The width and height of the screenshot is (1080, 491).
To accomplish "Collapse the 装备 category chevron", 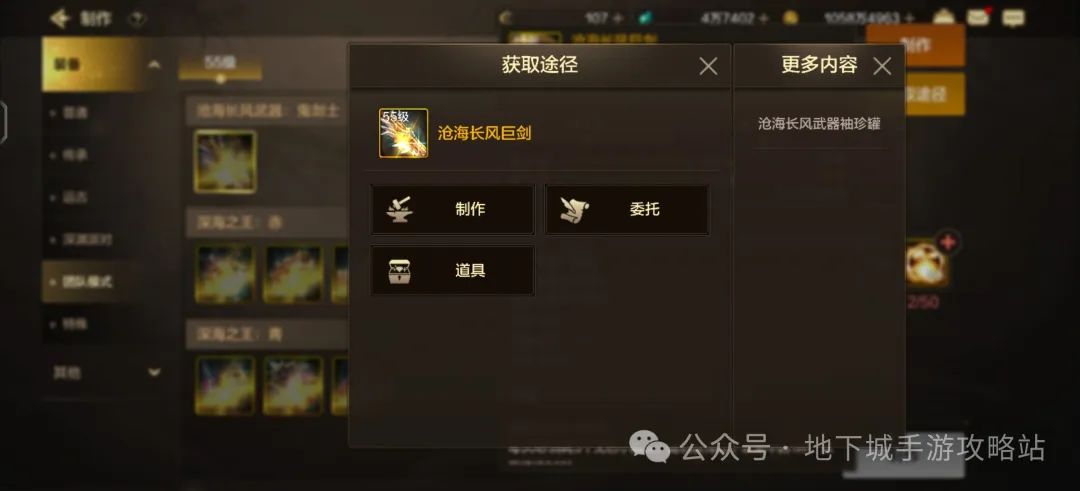I will pos(154,65).
